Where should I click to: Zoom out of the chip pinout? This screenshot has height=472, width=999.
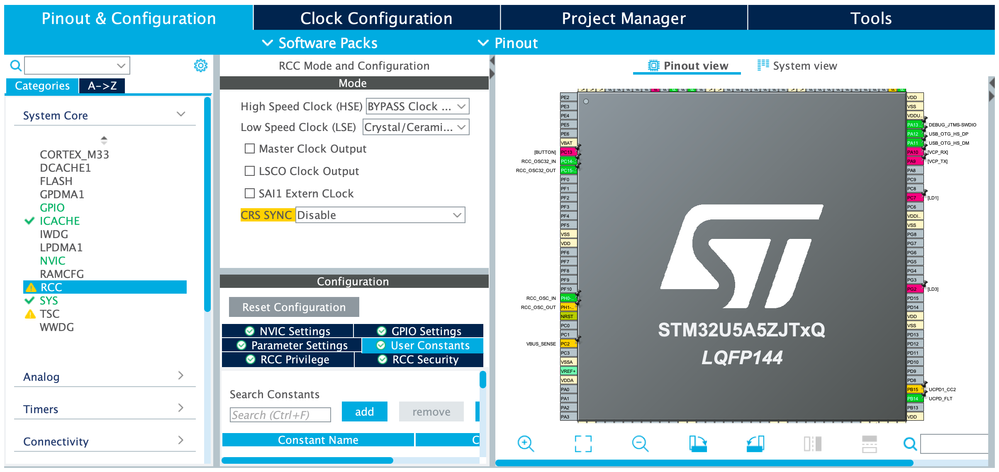[640, 443]
